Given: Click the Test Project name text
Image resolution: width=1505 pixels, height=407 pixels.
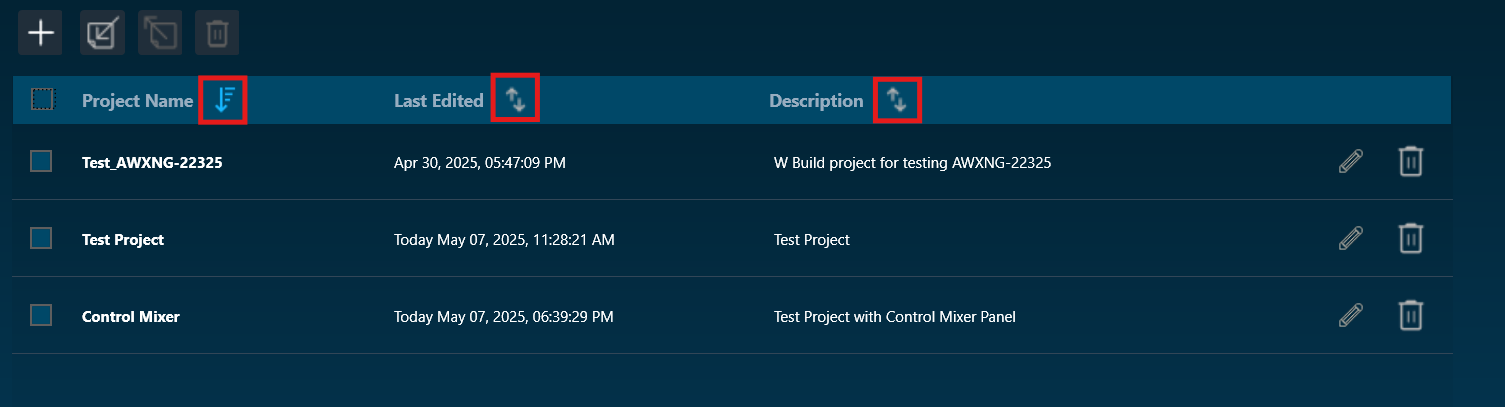Looking at the screenshot, I should pos(123,239).
